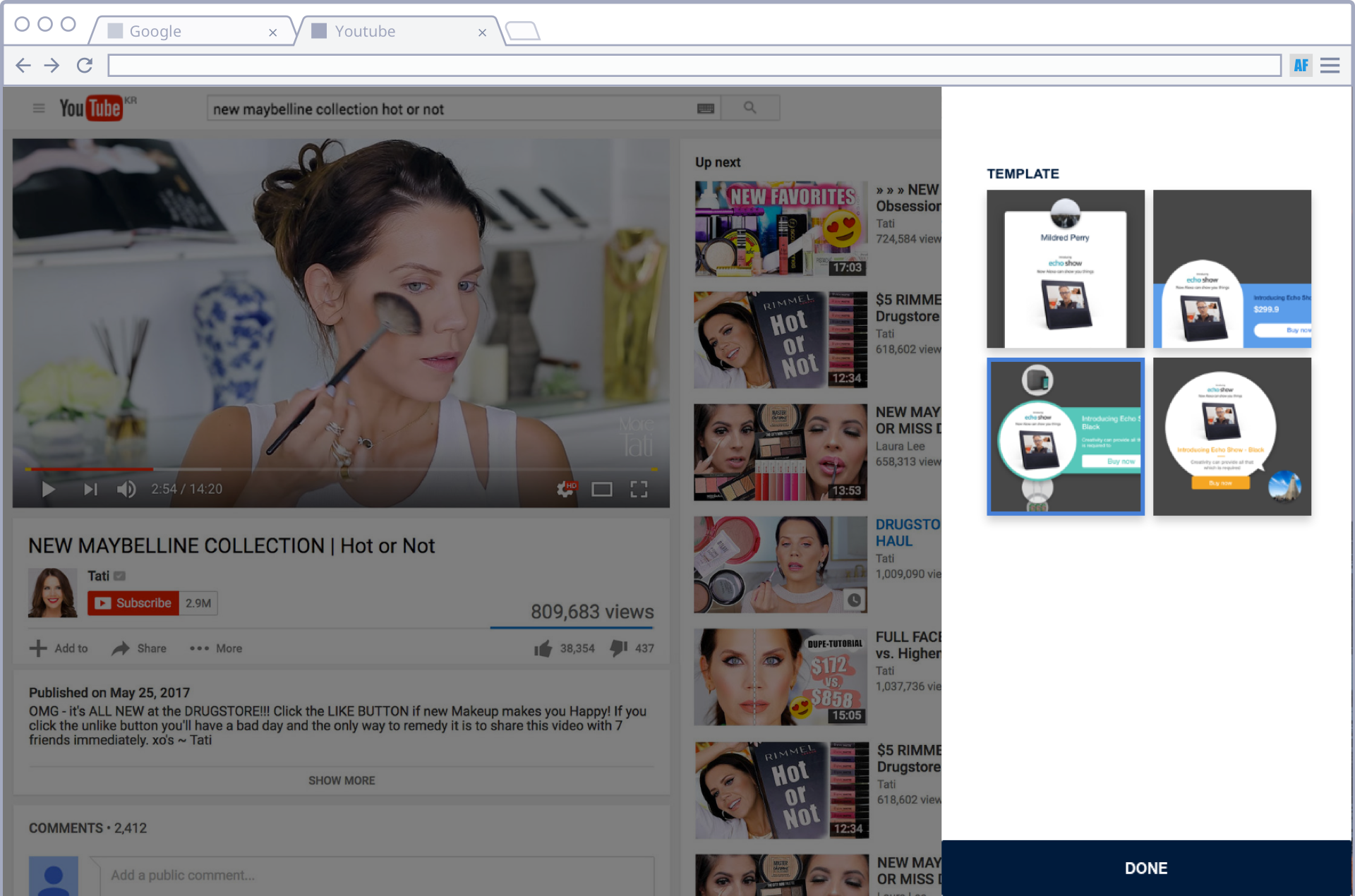
Task: Toggle theater mode on the video player
Action: [601, 489]
